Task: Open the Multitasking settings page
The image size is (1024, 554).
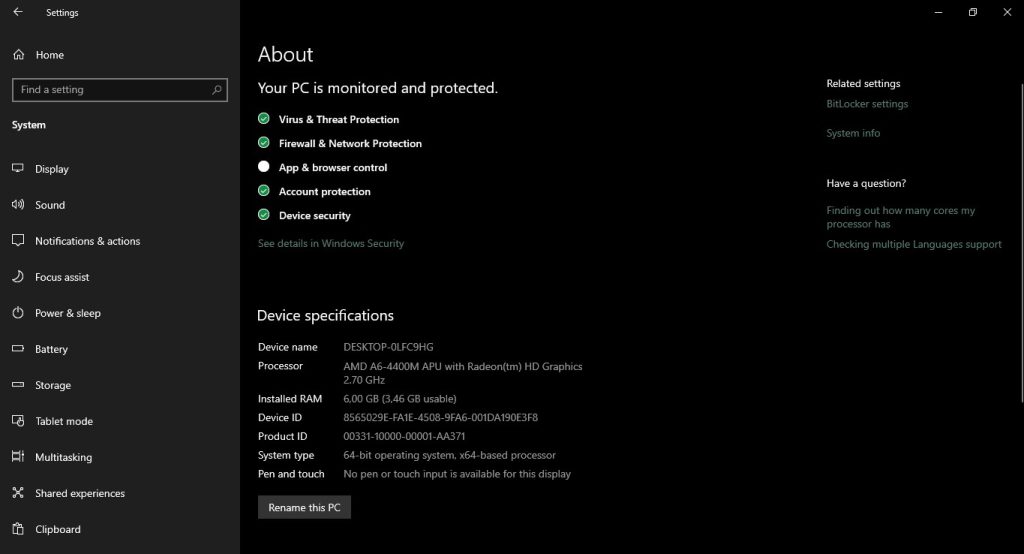Action: (63, 457)
